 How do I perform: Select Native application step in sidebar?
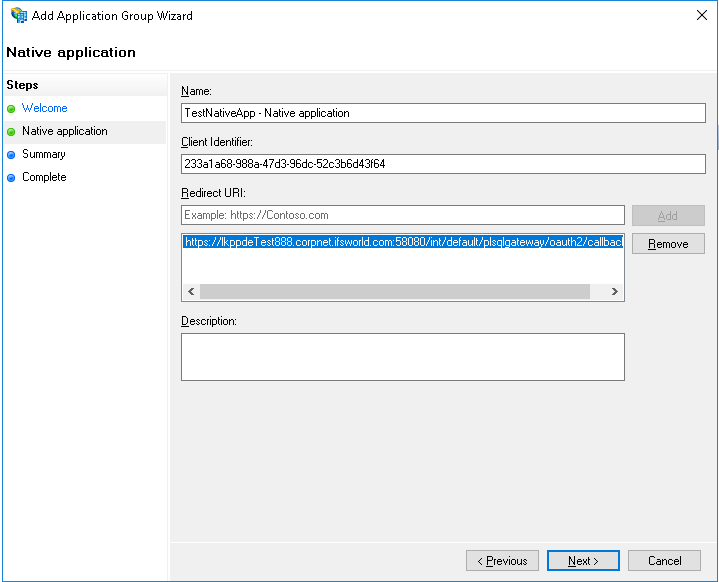64,131
